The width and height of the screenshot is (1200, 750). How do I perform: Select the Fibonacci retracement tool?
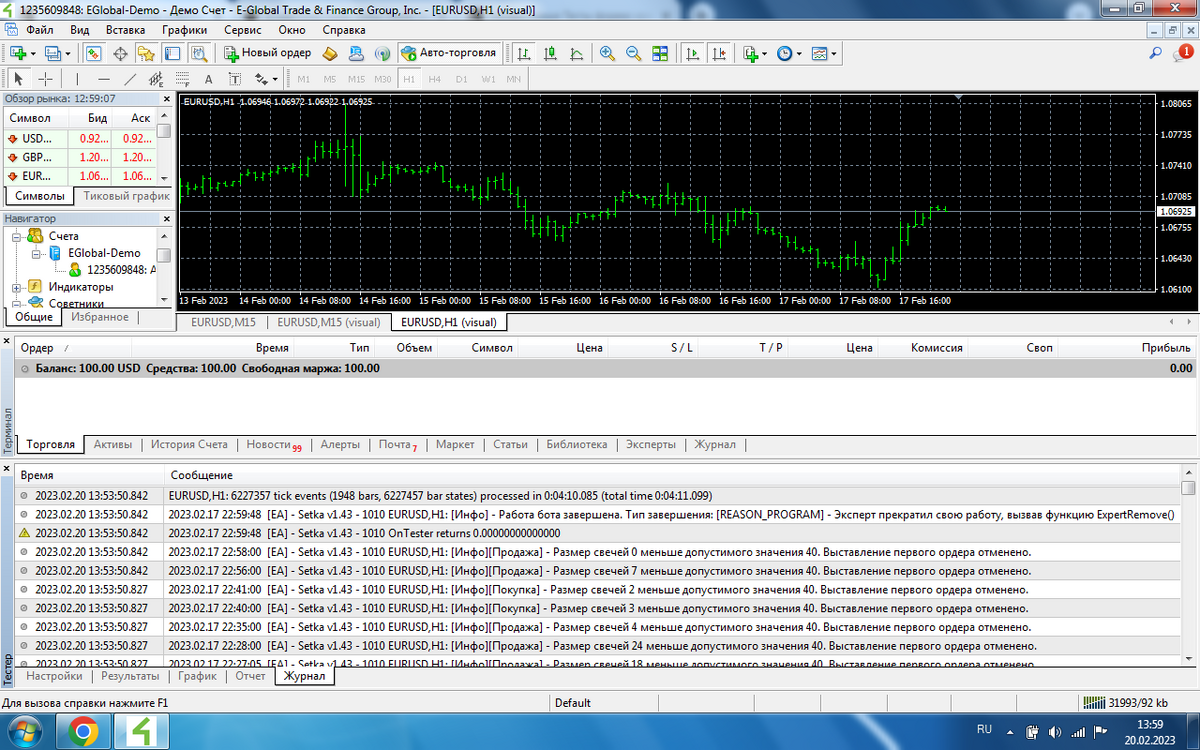click(182, 79)
